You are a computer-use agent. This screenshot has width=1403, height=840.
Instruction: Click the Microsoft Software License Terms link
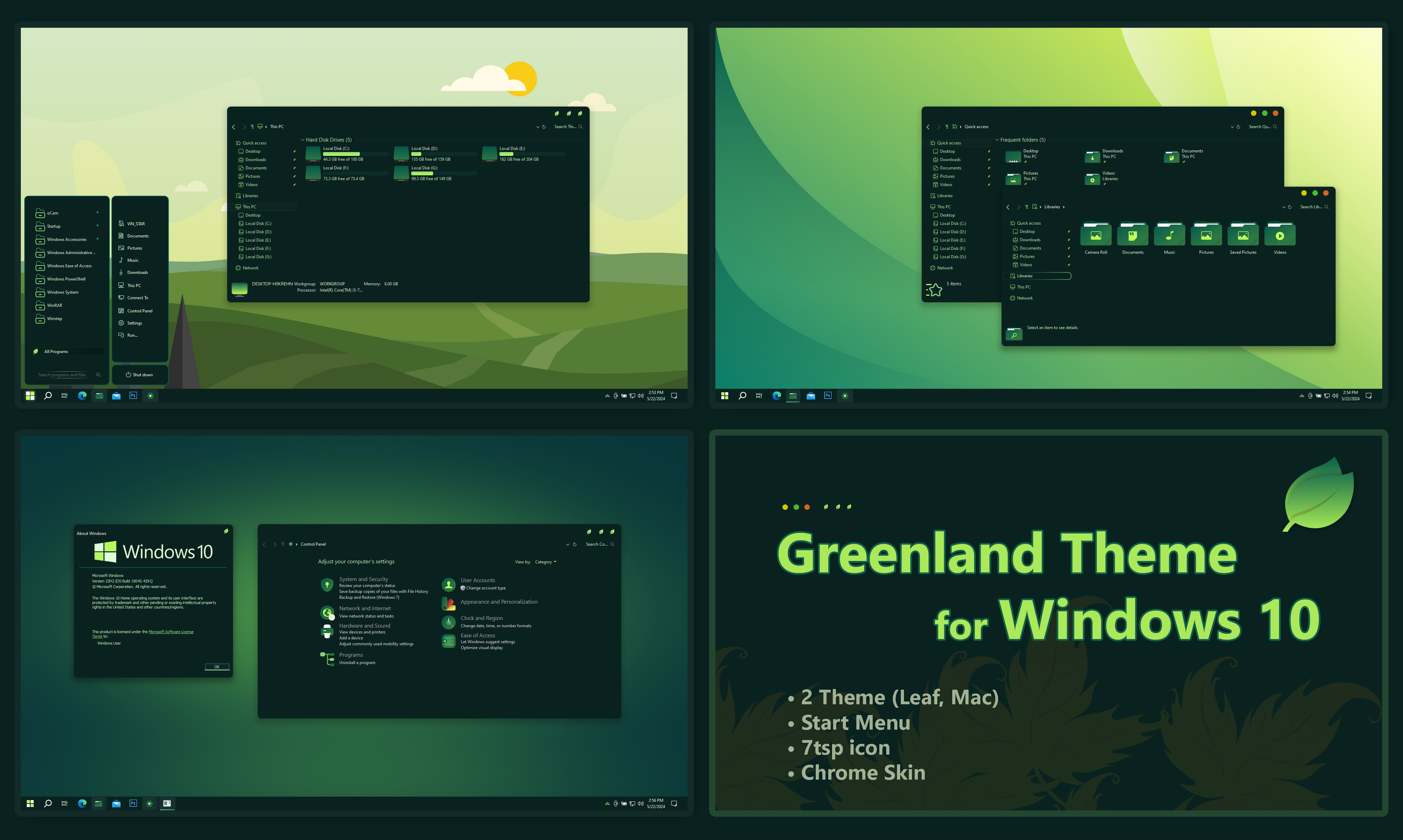(171, 632)
